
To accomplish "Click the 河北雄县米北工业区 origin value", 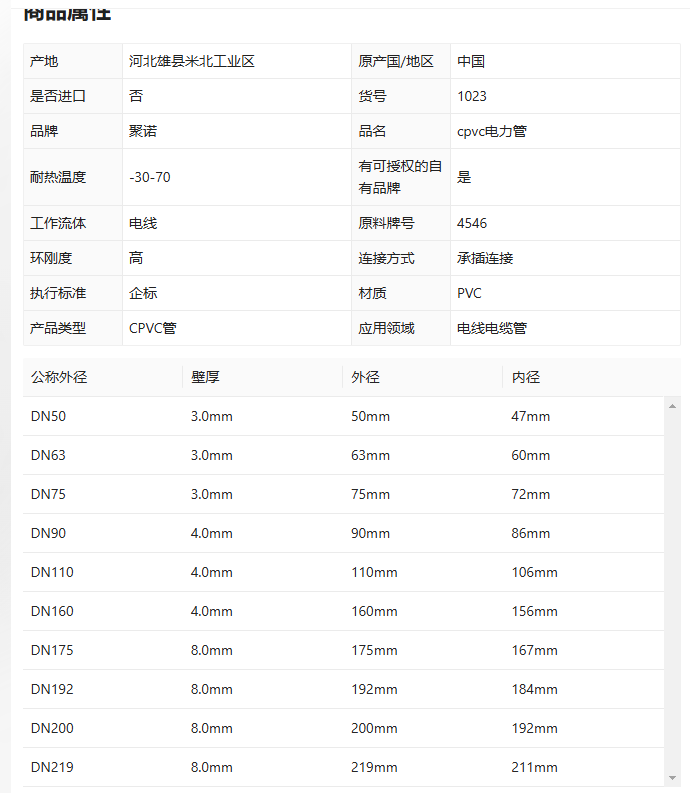I will [x=192, y=61].
